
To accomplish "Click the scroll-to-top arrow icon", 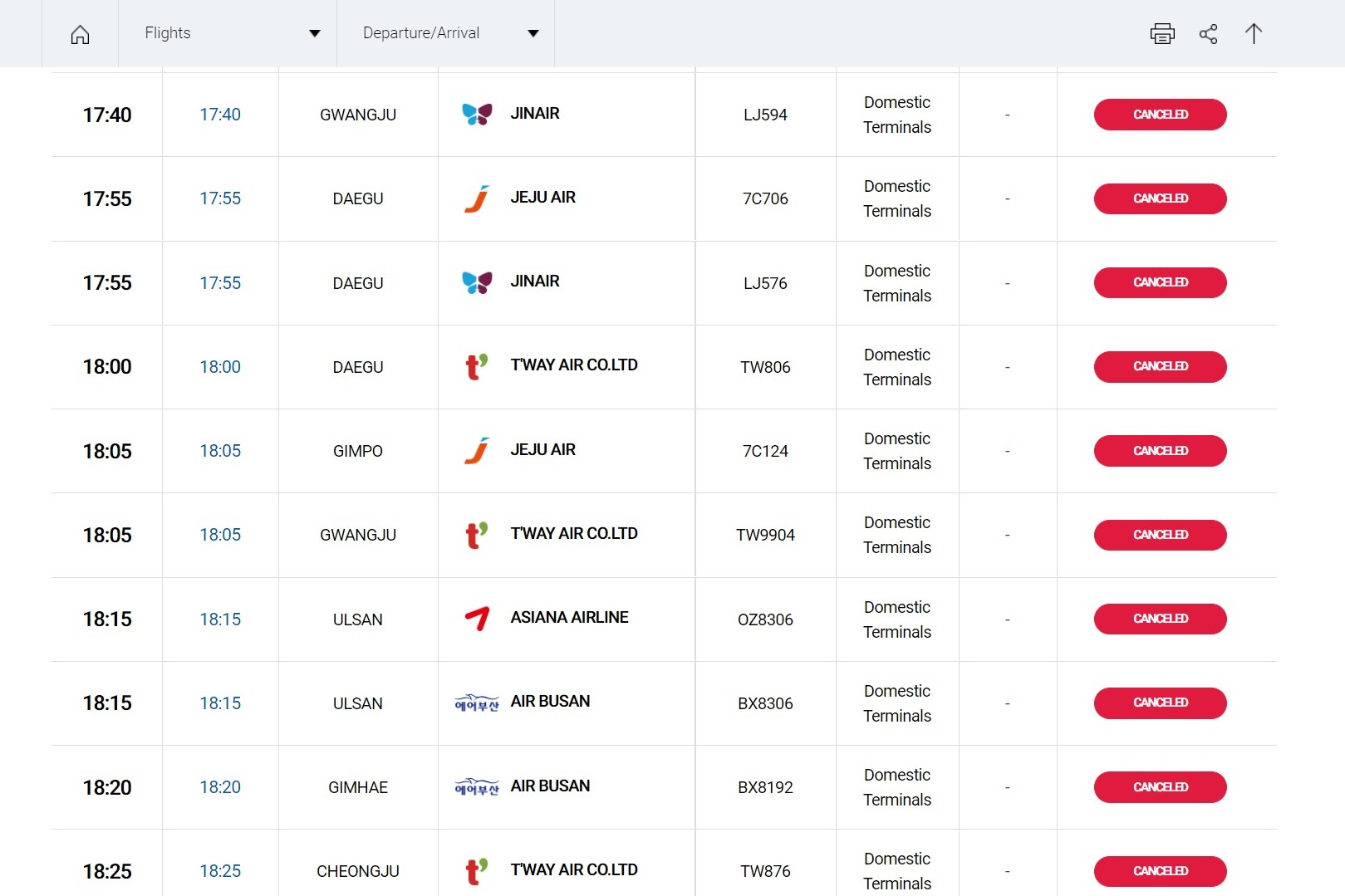I will [x=1253, y=34].
